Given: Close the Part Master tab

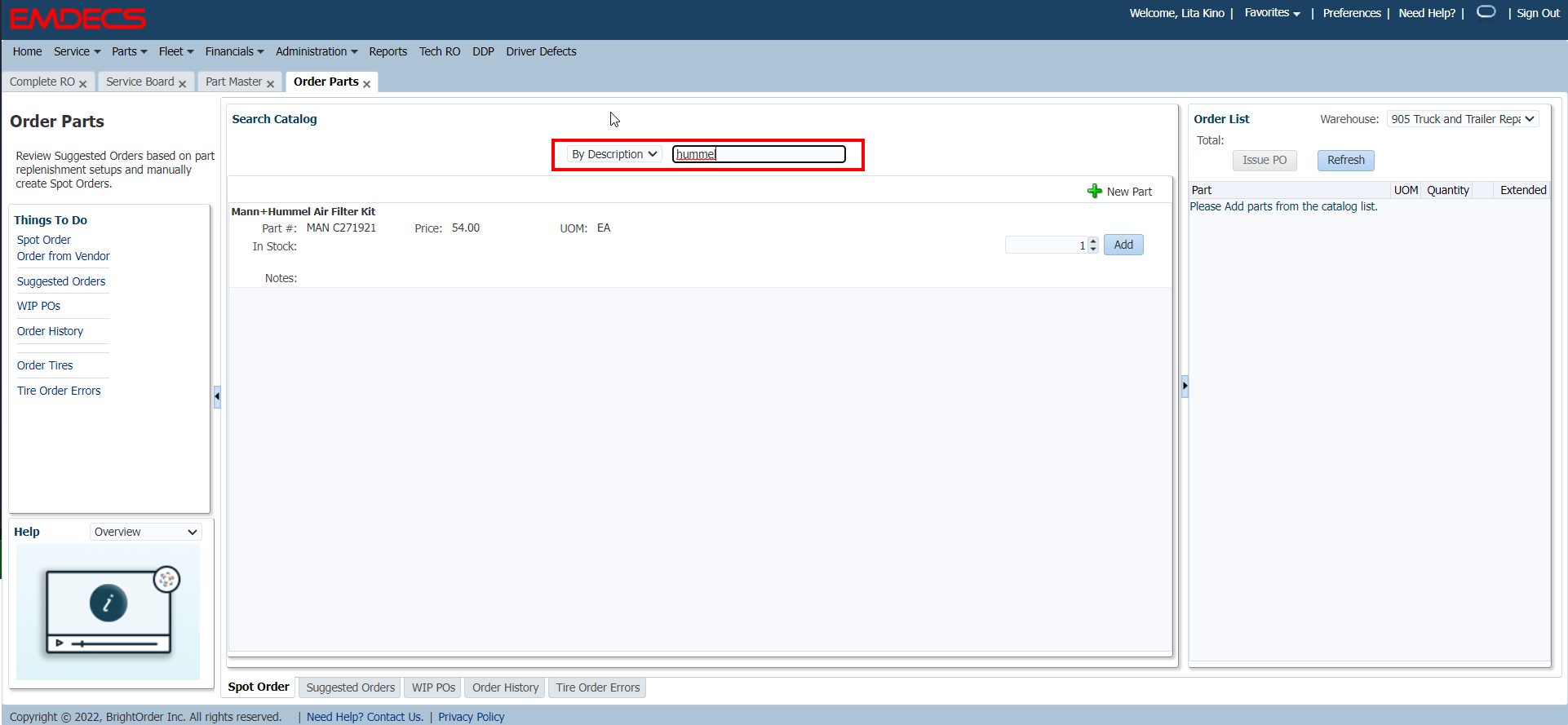Looking at the screenshot, I should pos(271,84).
